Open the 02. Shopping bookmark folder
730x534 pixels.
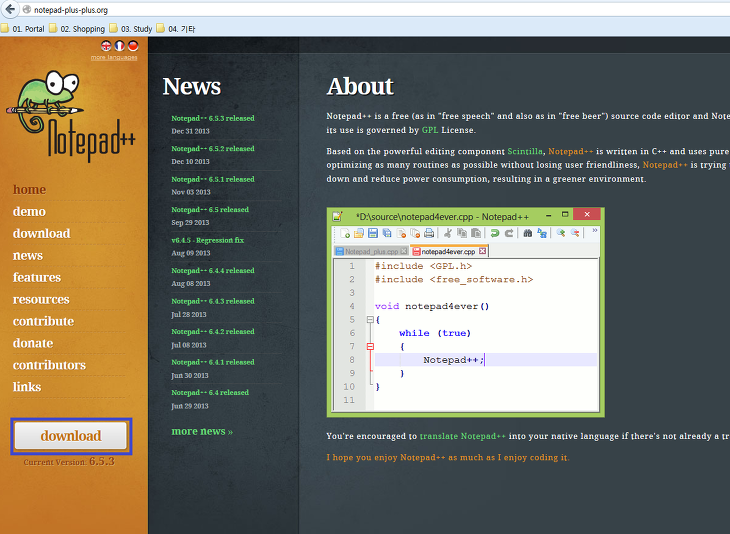pyautogui.click(x=77, y=29)
